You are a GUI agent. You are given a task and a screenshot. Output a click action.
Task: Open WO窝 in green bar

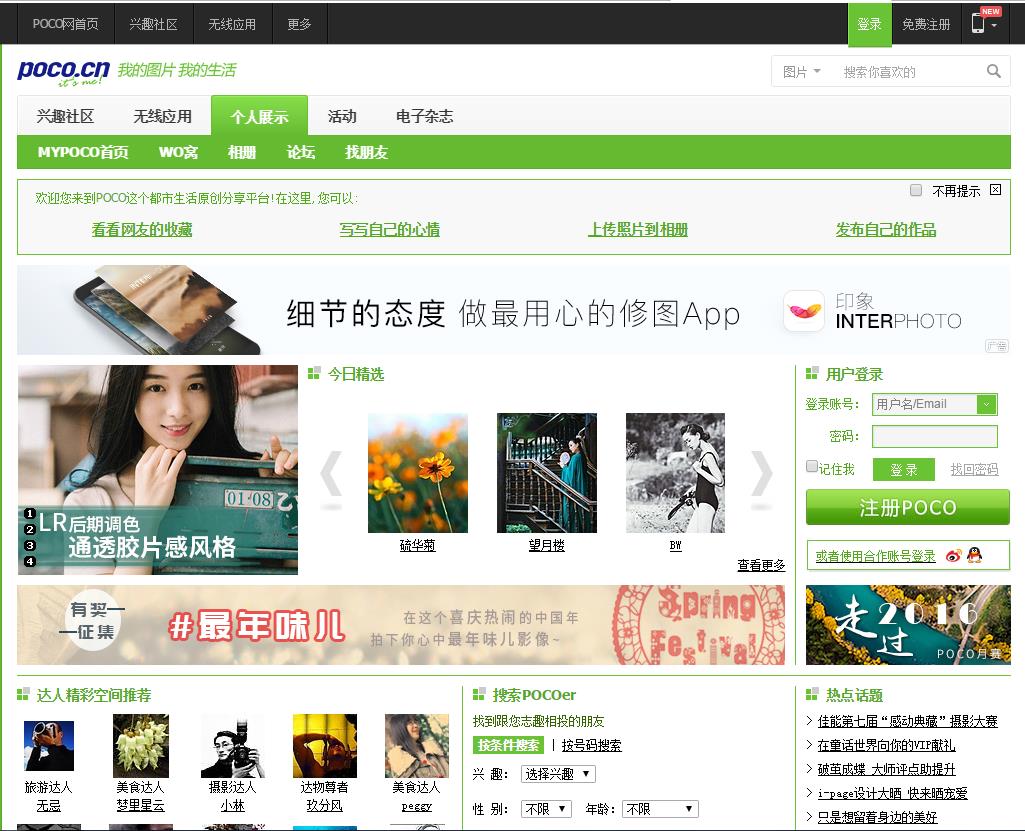coord(178,152)
